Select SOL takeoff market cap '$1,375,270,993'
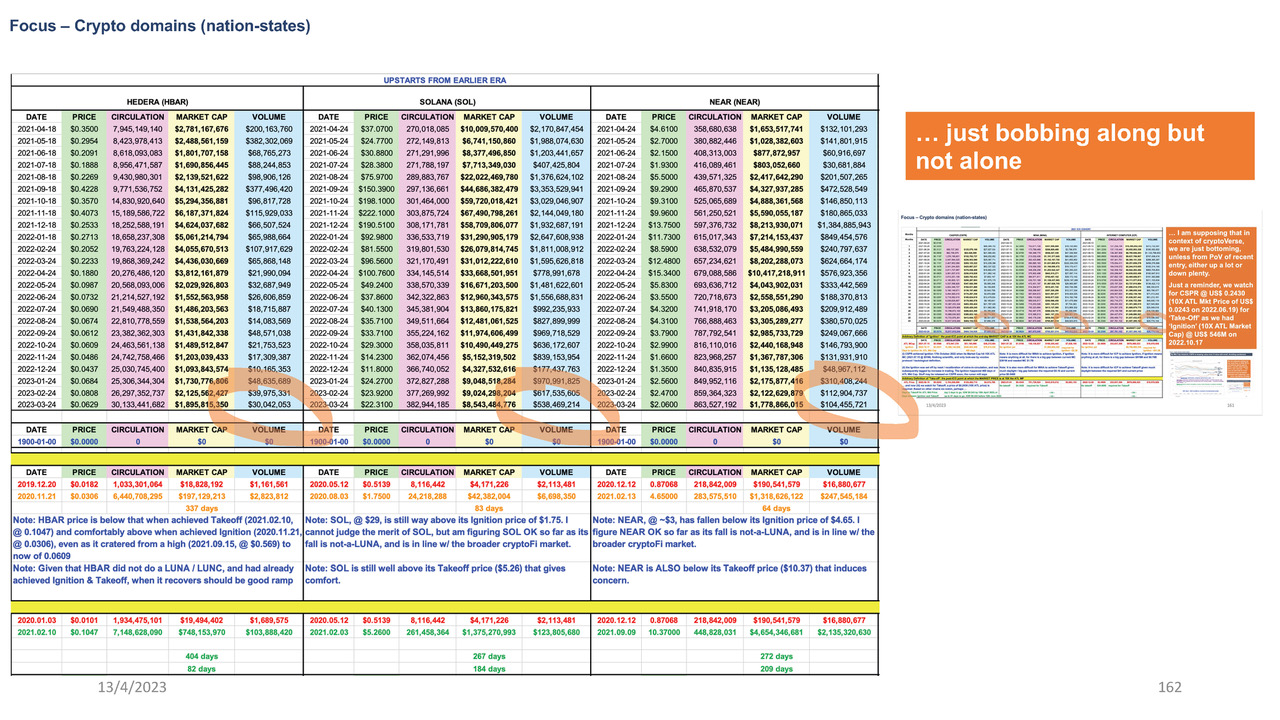This screenshot has width=1280, height=720. (x=488, y=633)
